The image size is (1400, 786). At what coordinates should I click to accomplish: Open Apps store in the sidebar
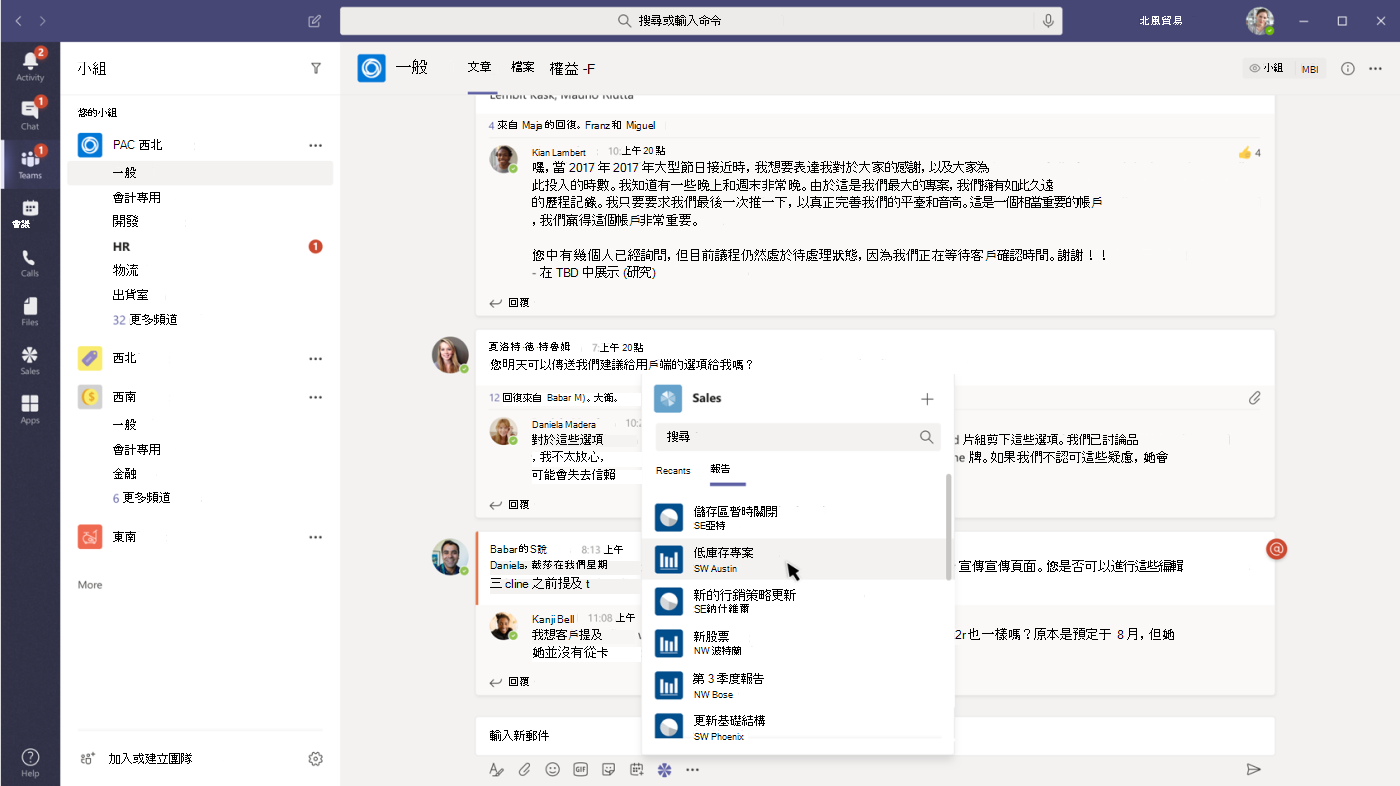click(30, 409)
